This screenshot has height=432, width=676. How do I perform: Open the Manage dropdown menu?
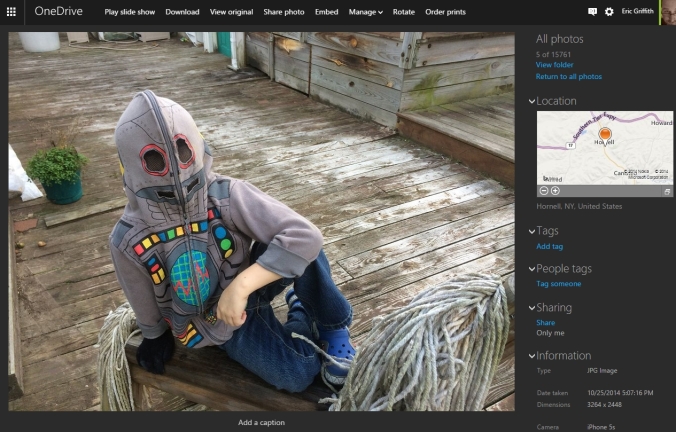pyautogui.click(x=366, y=12)
